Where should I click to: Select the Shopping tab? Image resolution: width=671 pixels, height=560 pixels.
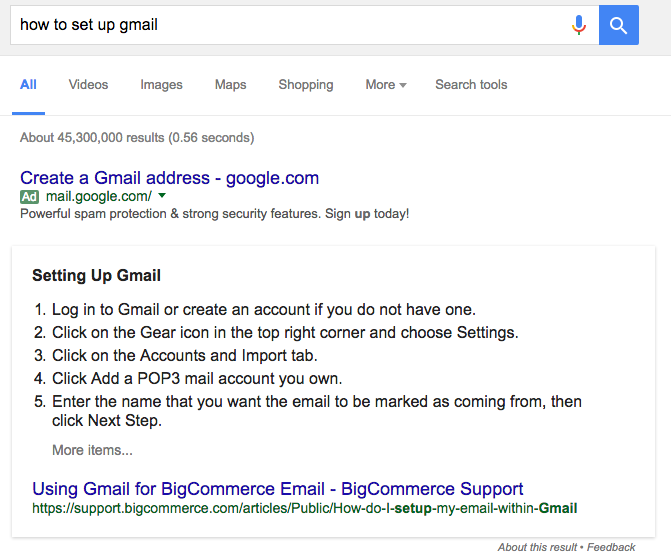tap(306, 85)
